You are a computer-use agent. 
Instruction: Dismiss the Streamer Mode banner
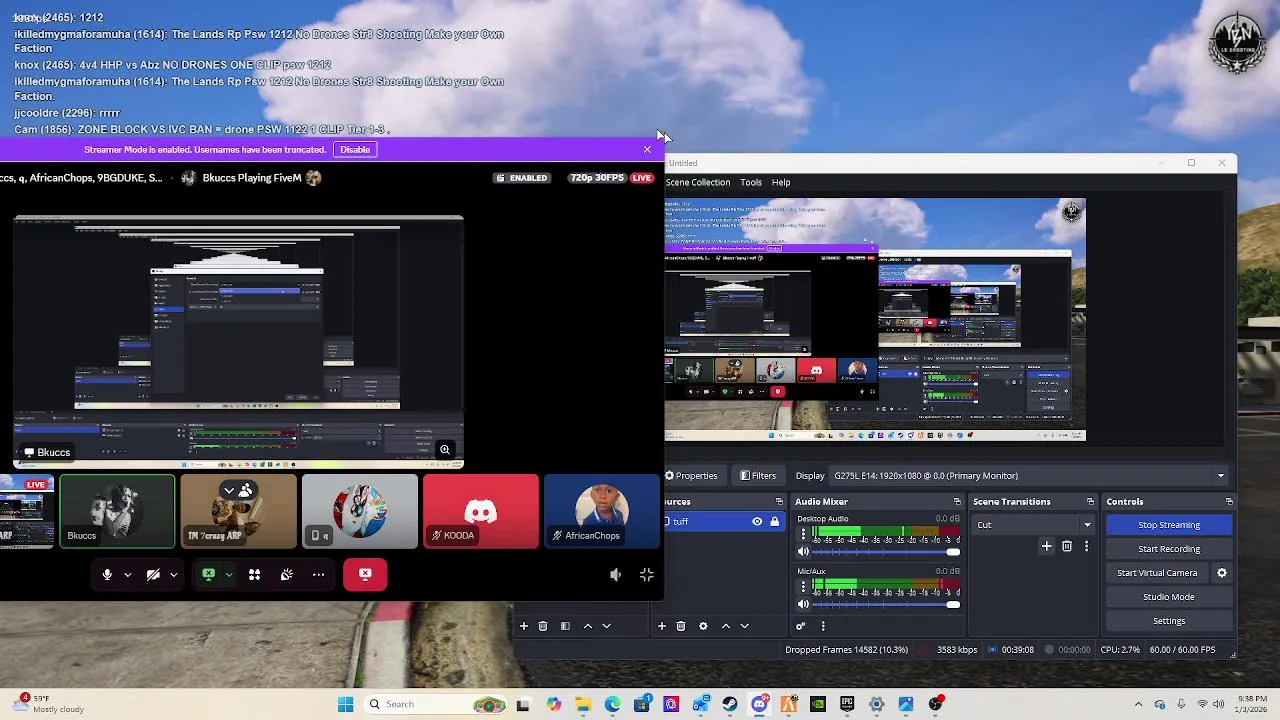coord(647,149)
